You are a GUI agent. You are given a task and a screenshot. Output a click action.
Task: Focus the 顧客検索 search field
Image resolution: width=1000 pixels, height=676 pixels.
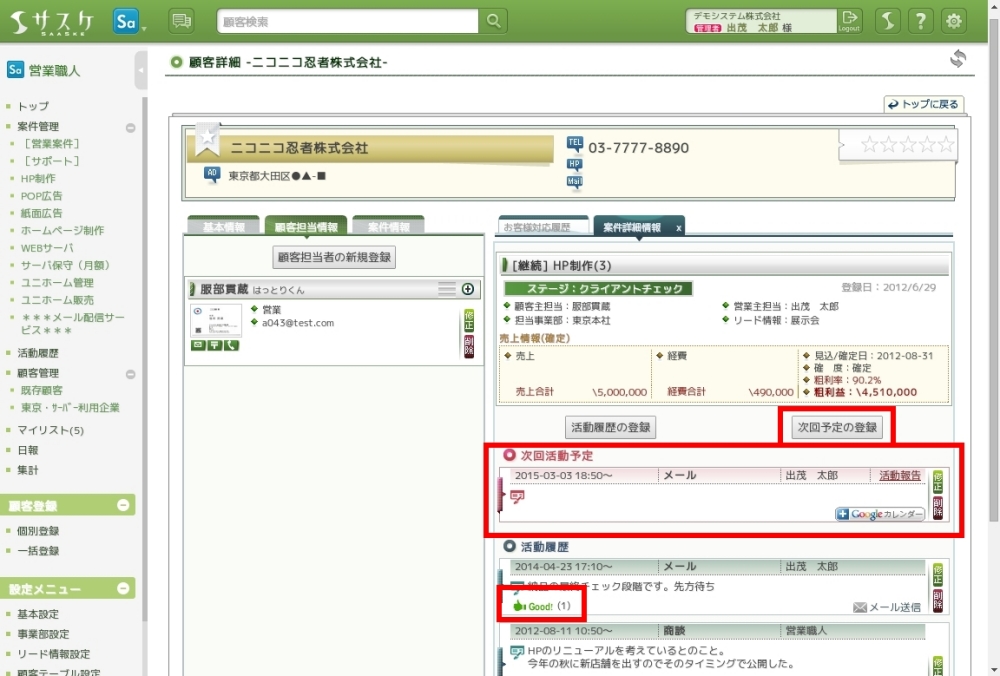coord(348,21)
